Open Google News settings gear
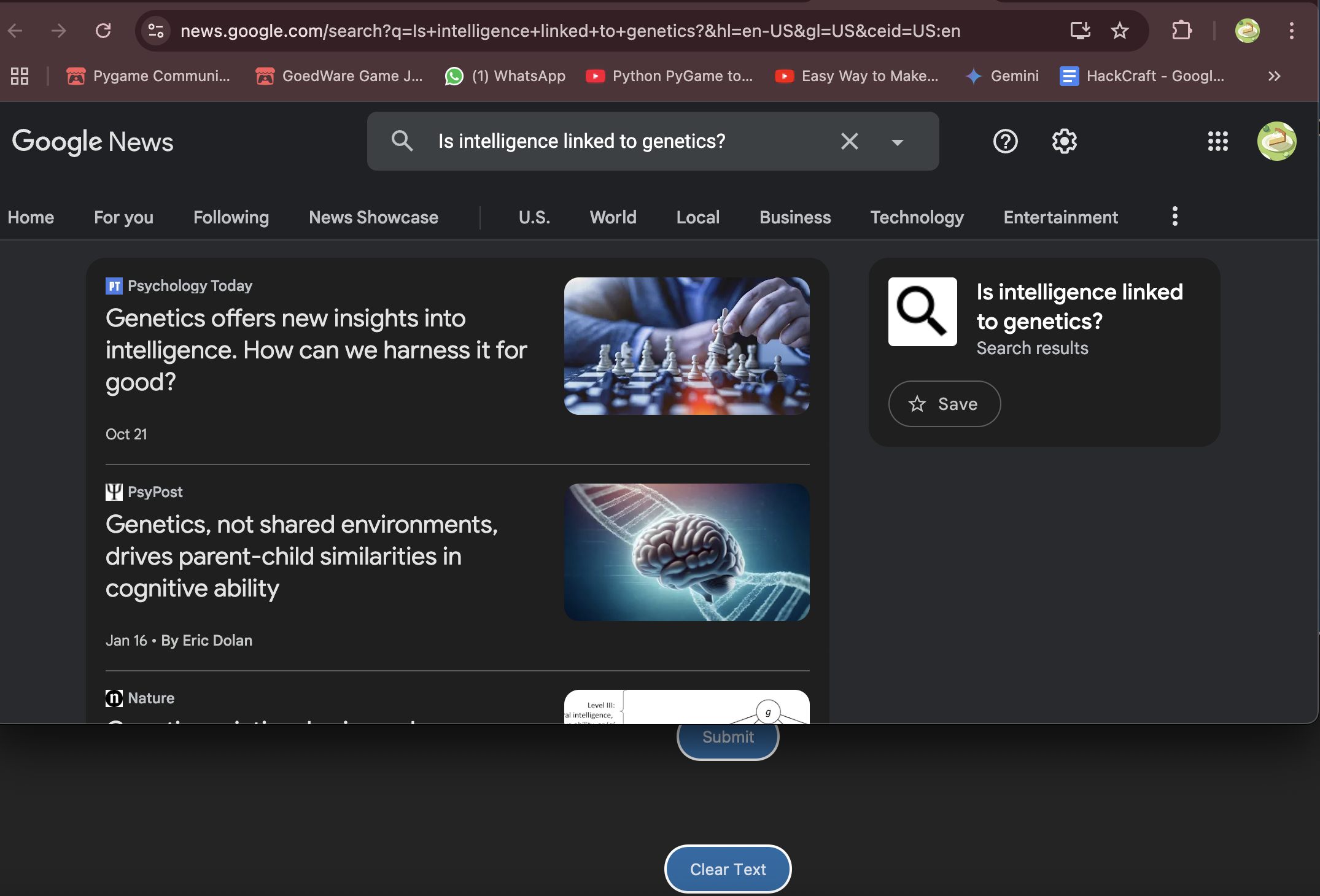Viewport: 1320px width, 896px height. (1064, 142)
